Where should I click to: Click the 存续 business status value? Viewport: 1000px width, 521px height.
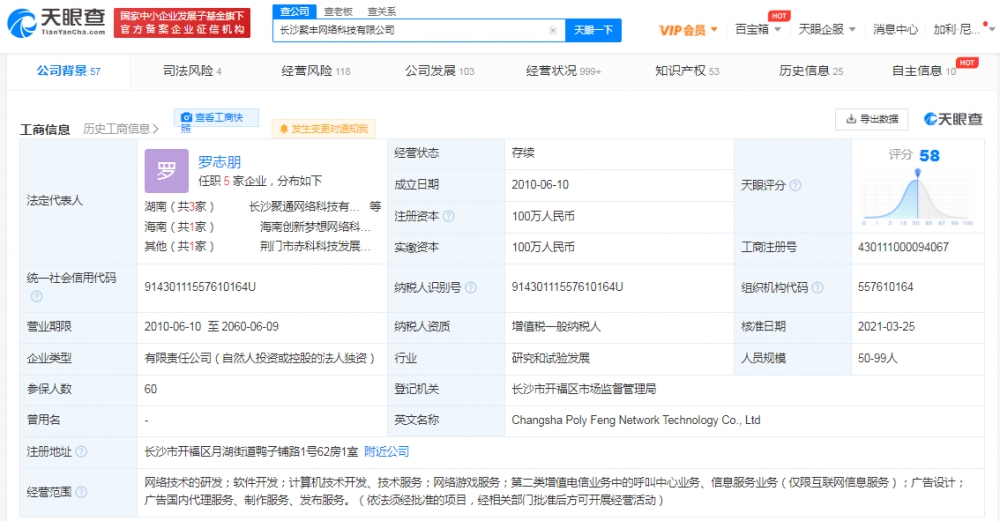tap(523, 153)
